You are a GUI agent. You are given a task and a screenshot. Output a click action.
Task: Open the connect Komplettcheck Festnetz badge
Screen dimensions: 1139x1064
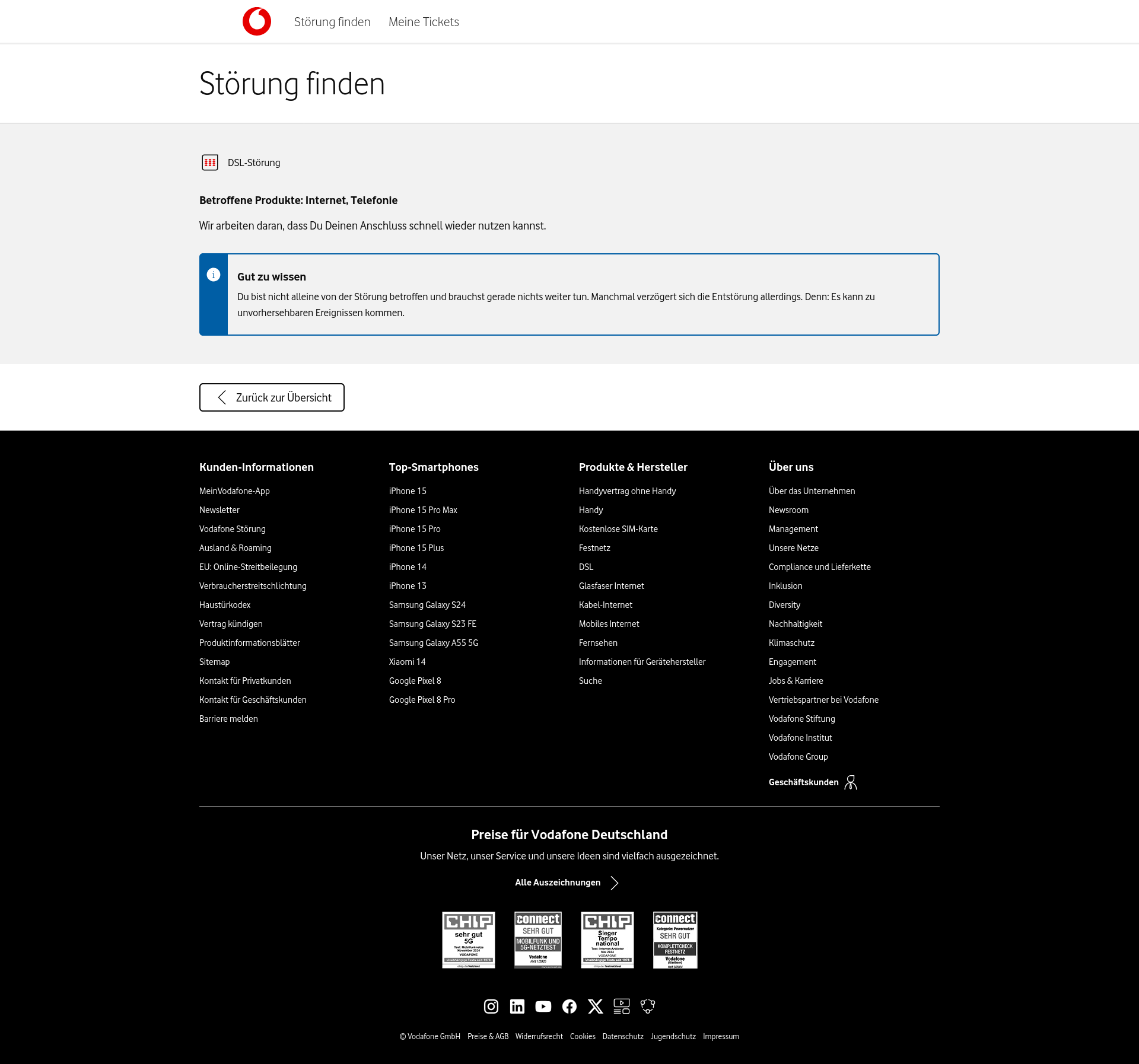coord(675,940)
